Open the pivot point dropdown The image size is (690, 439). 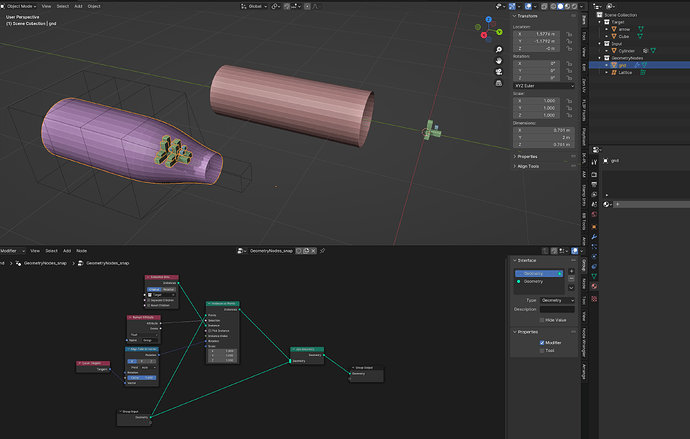click(x=275, y=6)
